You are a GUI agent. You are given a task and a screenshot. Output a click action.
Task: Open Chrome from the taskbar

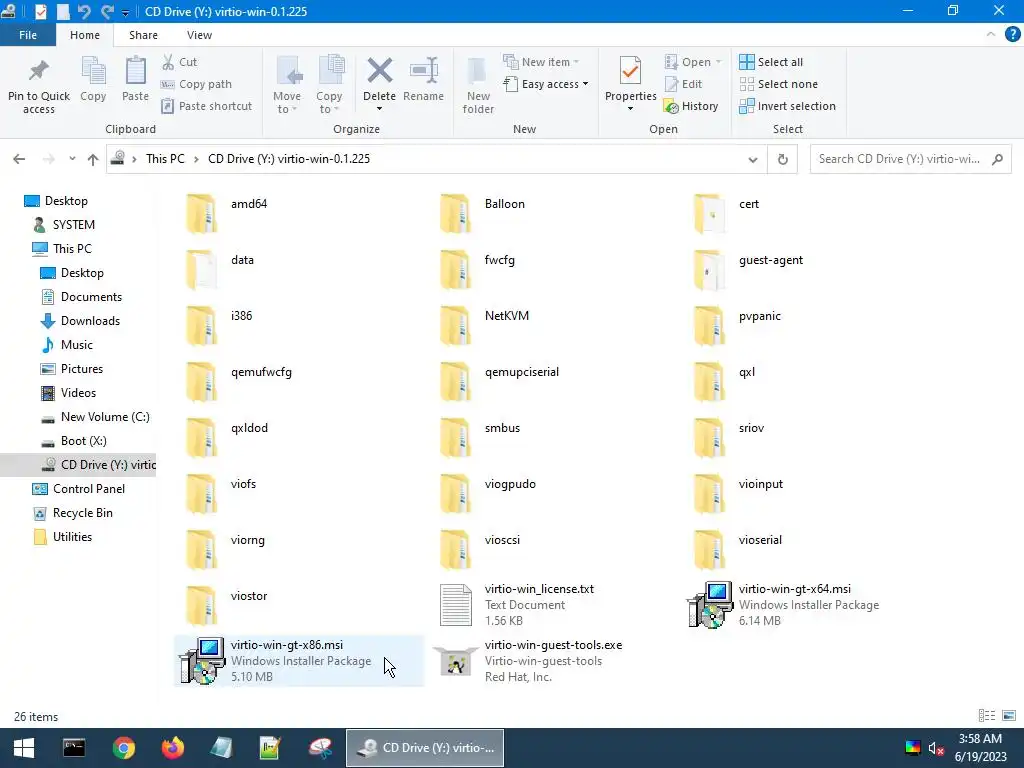pos(123,748)
